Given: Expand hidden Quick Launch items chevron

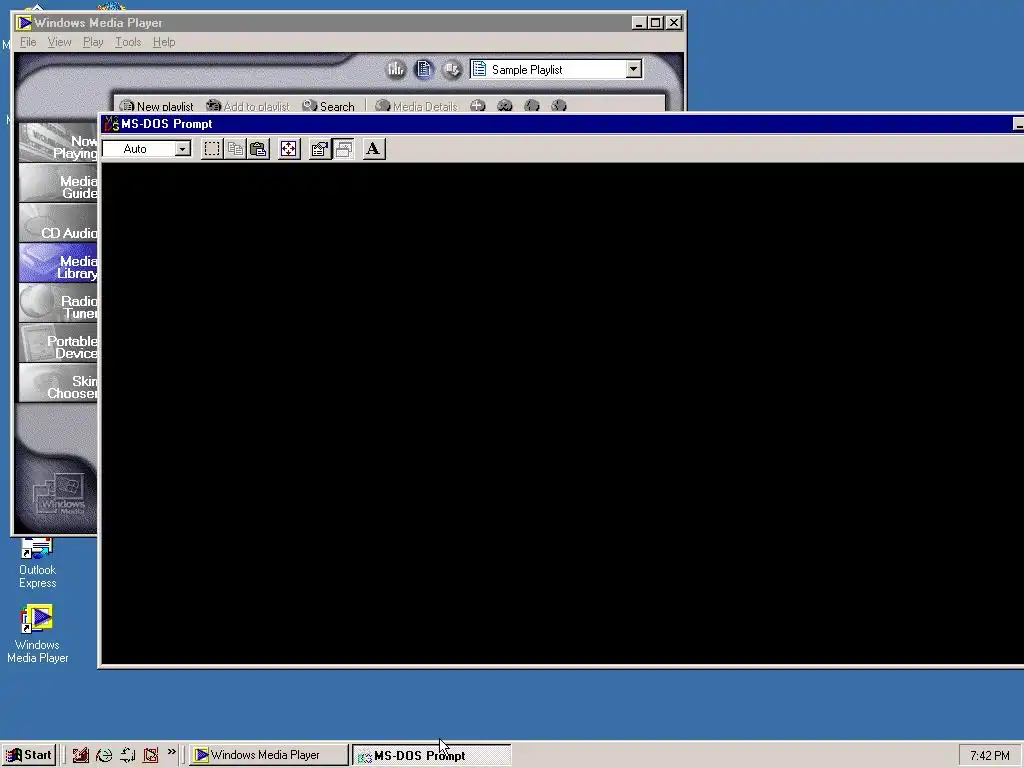Looking at the screenshot, I should [x=172, y=752].
